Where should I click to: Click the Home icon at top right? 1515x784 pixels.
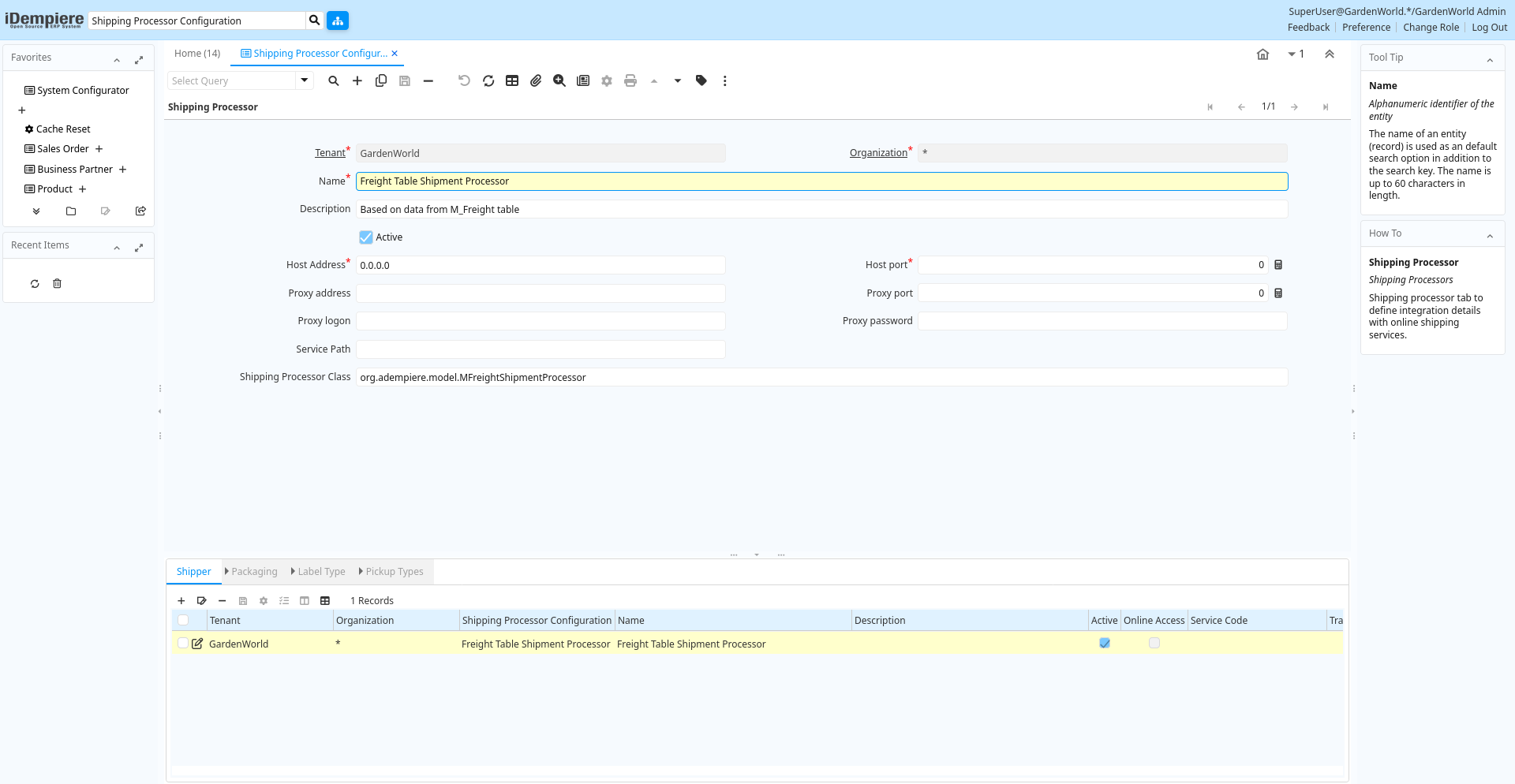(x=1262, y=54)
